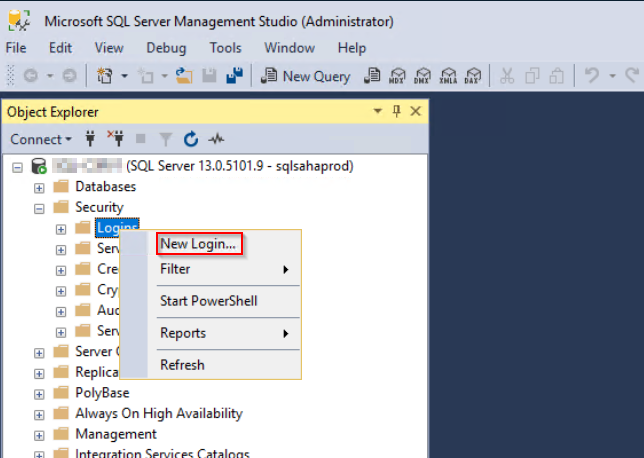Select the Logins folder in tree
This screenshot has height=458, width=644.
[117, 228]
